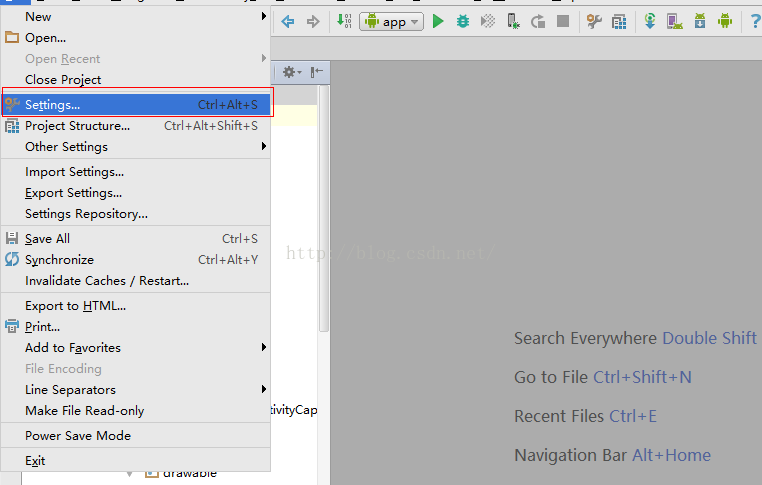Click the Go to File Ctrl+Shift+N hint
Image resolution: width=762 pixels, height=485 pixels.
click(603, 377)
